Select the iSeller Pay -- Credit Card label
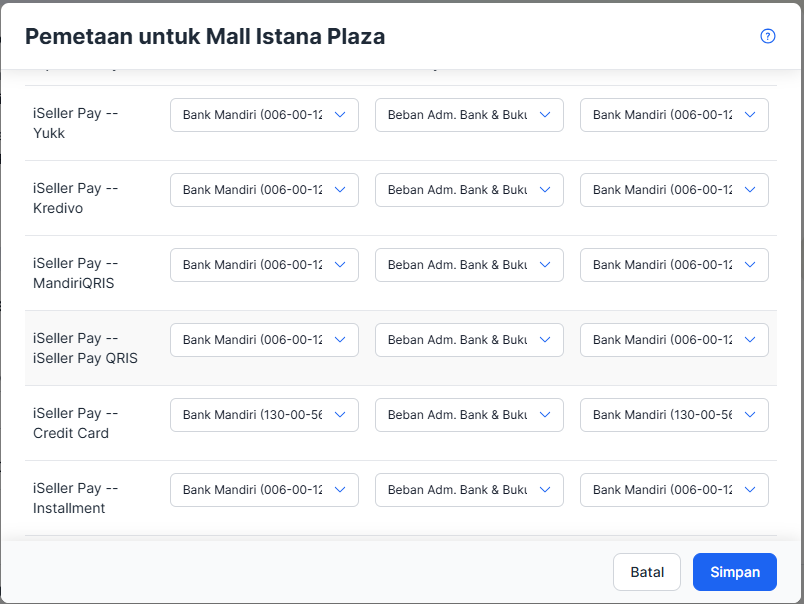Screen dimensions: 804x604 (75, 423)
